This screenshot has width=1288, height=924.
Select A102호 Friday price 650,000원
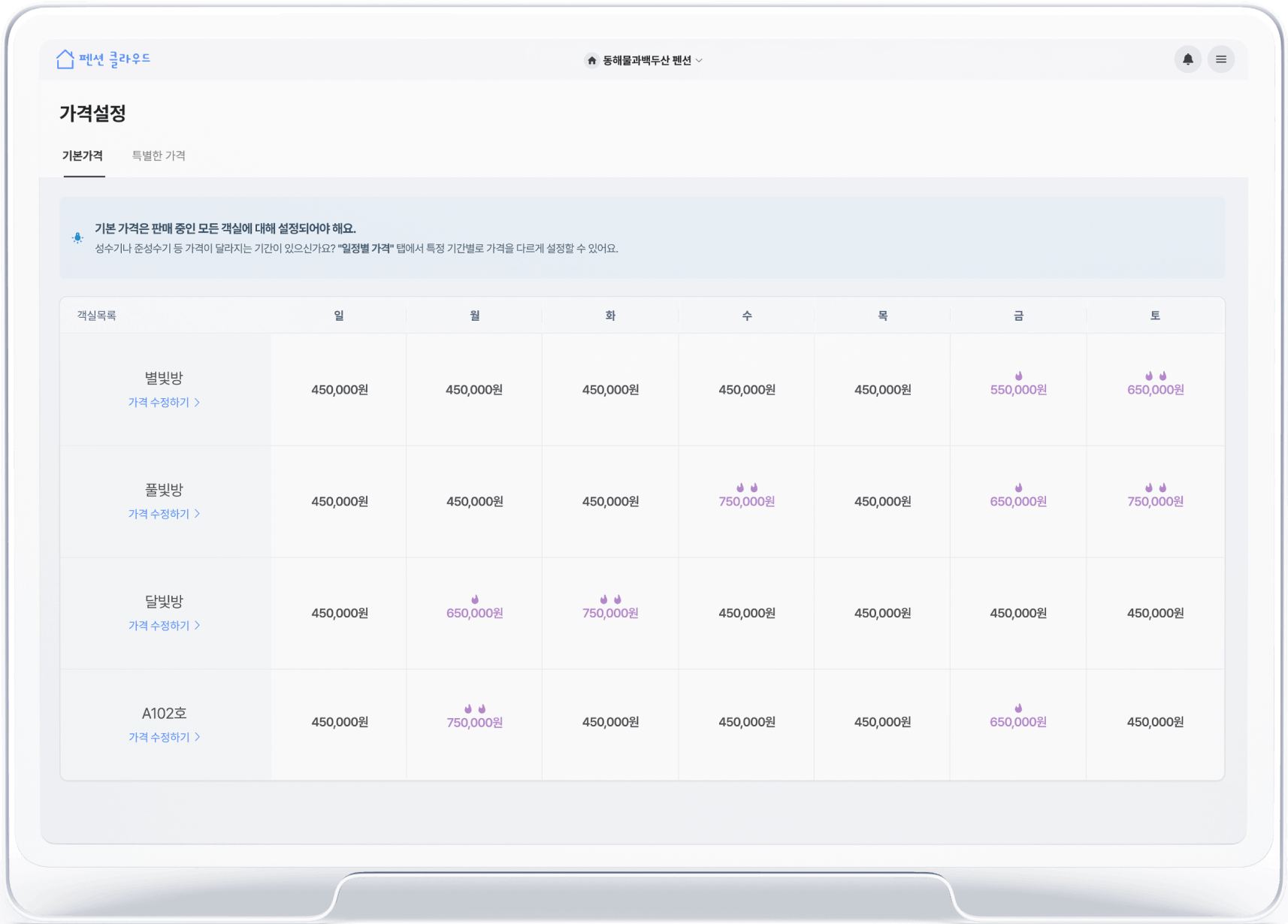1018,722
